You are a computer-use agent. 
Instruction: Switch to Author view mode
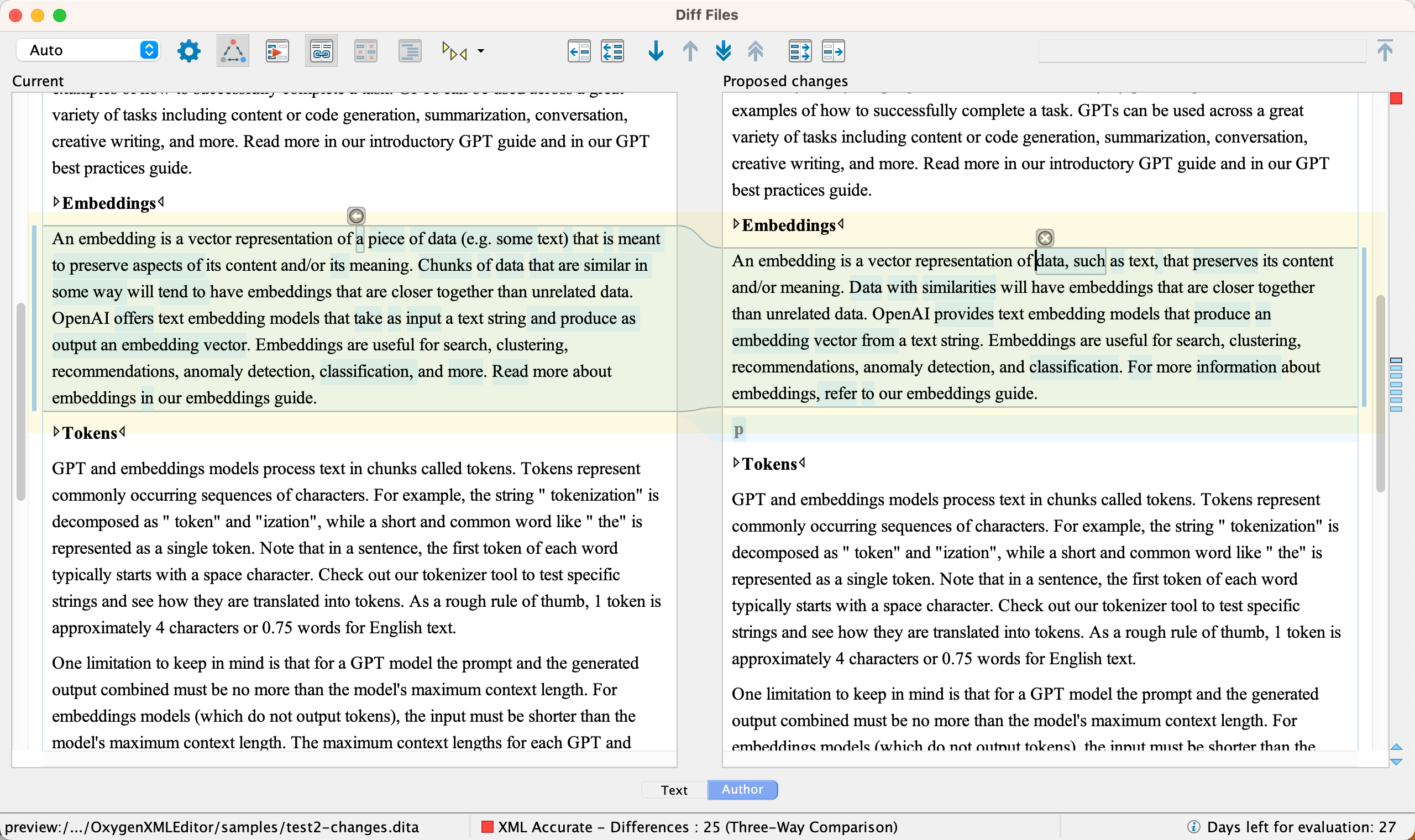[x=742, y=789]
